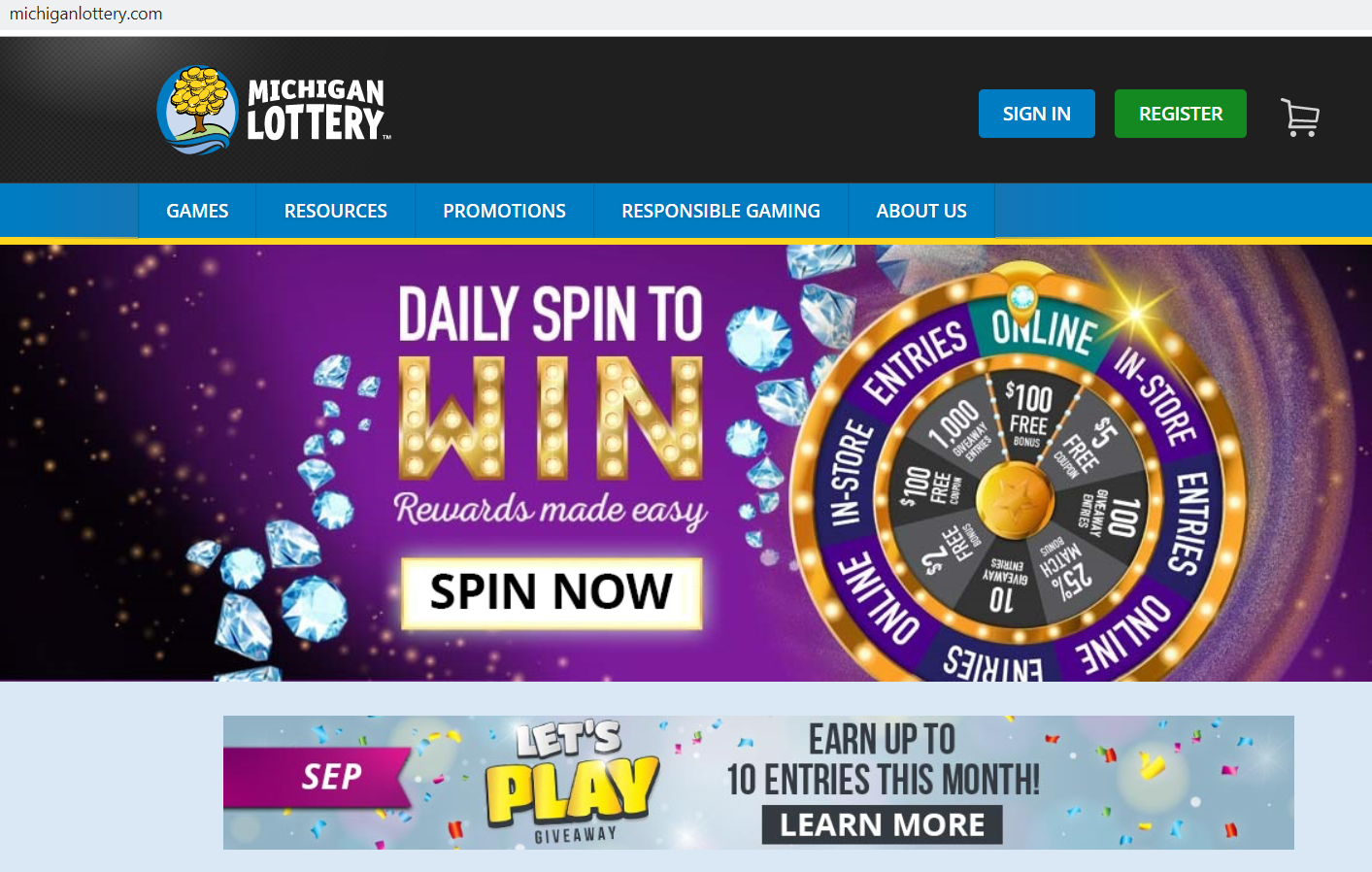The width and height of the screenshot is (1372, 872).
Task: Open the About Us menu
Action: click(921, 211)
